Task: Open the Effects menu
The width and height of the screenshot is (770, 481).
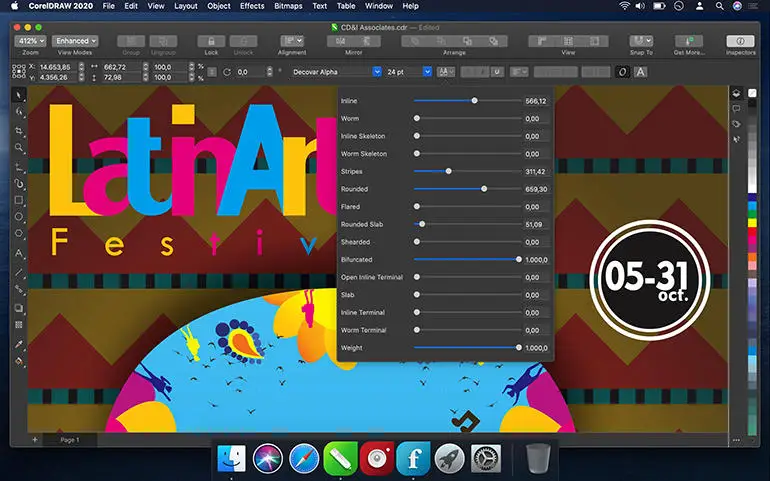Action: pos(252,6)
